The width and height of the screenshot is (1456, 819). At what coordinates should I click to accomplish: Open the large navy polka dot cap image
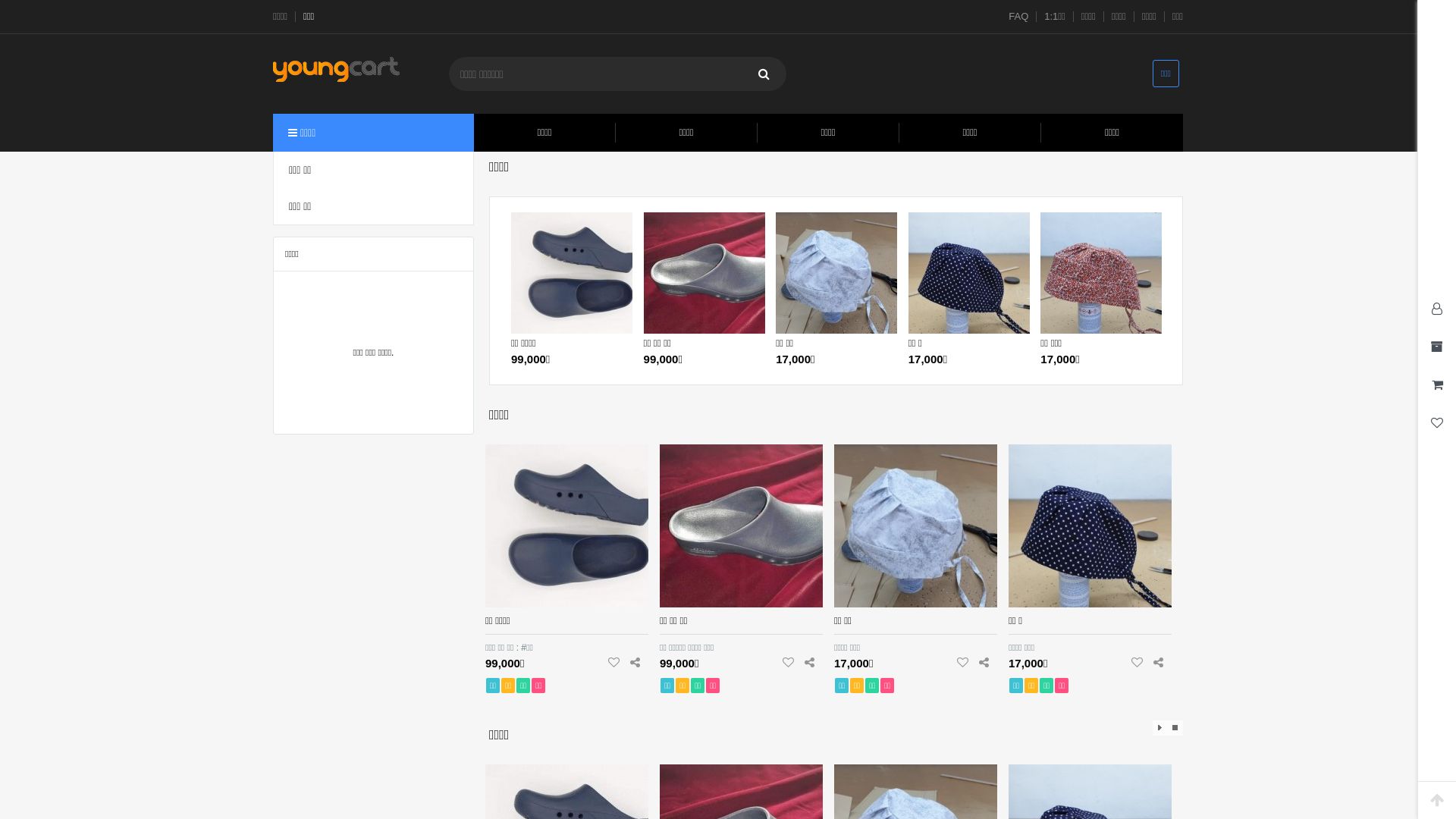pyautogui.click(x=1090, y=526)
